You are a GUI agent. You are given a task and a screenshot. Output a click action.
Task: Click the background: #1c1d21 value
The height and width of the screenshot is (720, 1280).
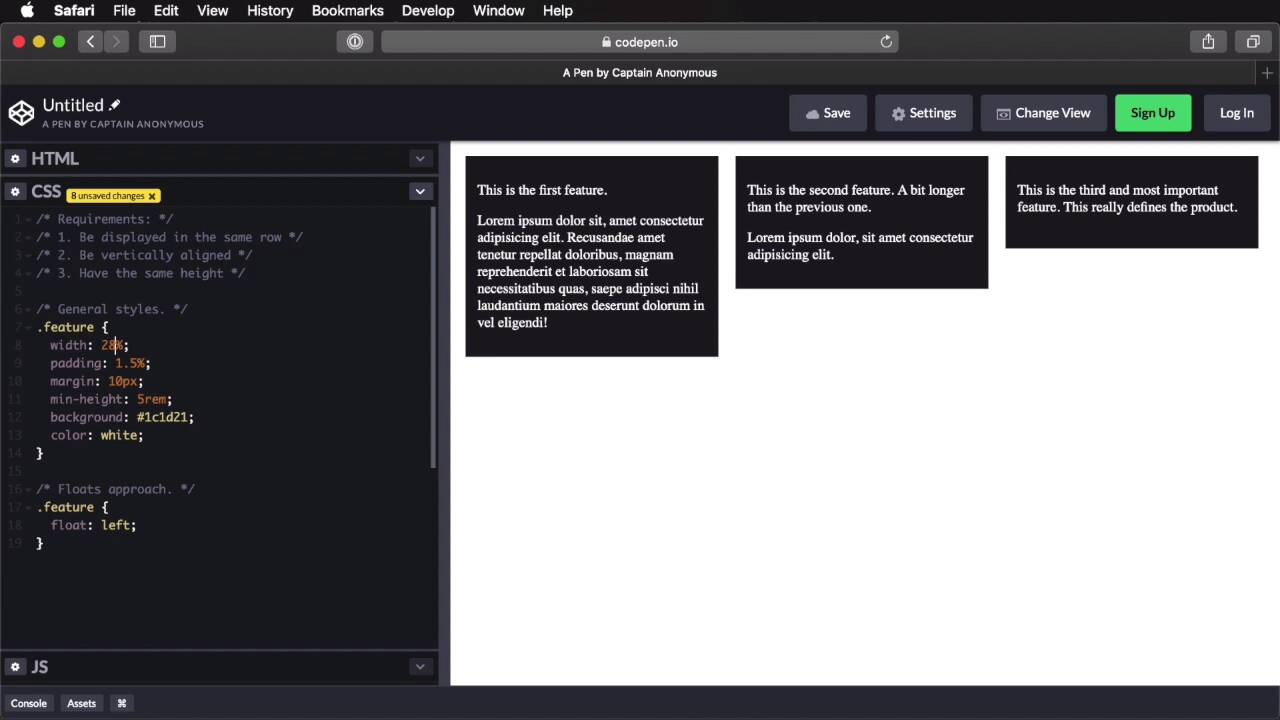tap(162, 417)
